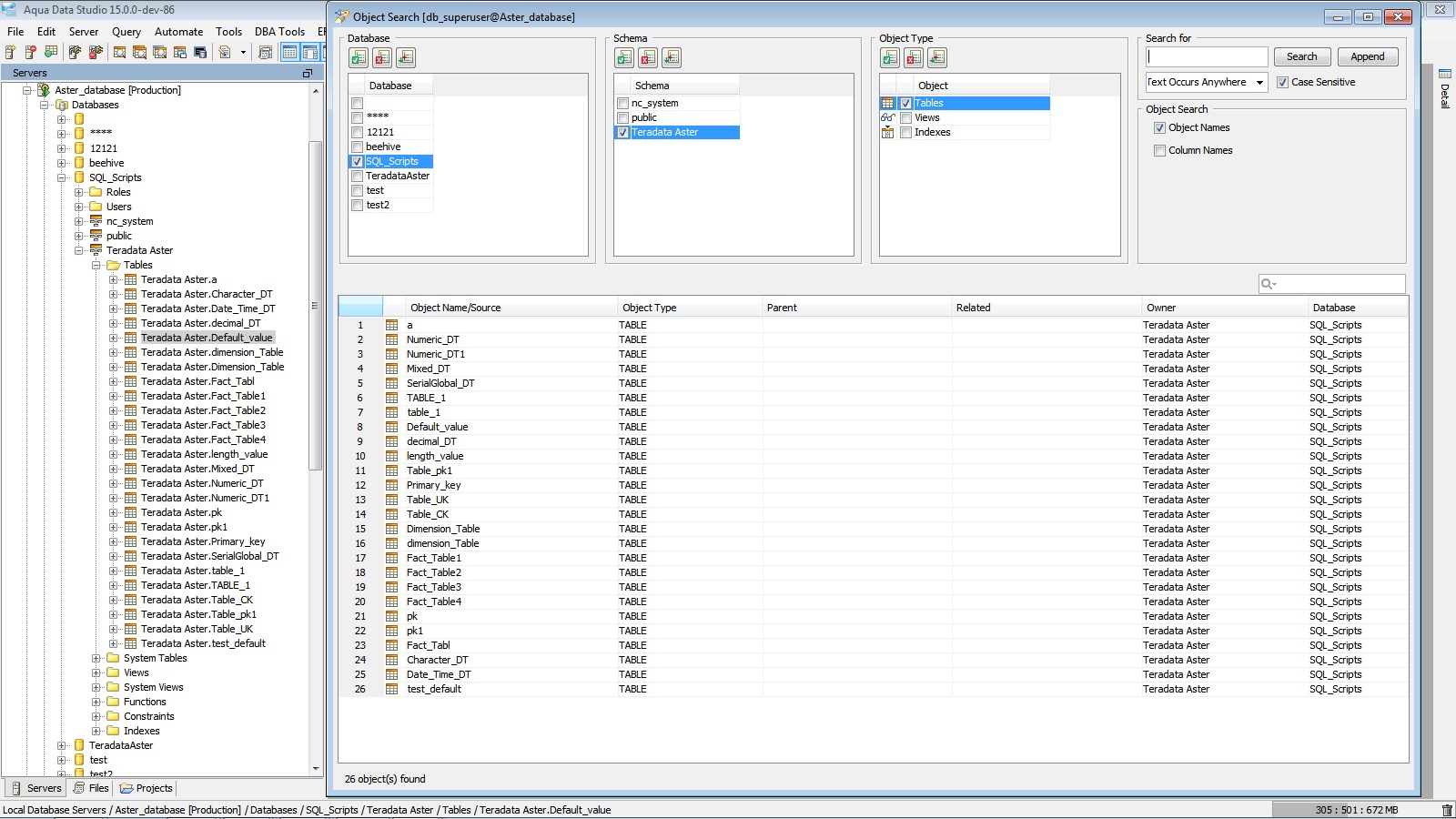This screenshot has height=819, width=1456.
Task: Click table icon of Numeric_DT result row
Action: [391, 339]
